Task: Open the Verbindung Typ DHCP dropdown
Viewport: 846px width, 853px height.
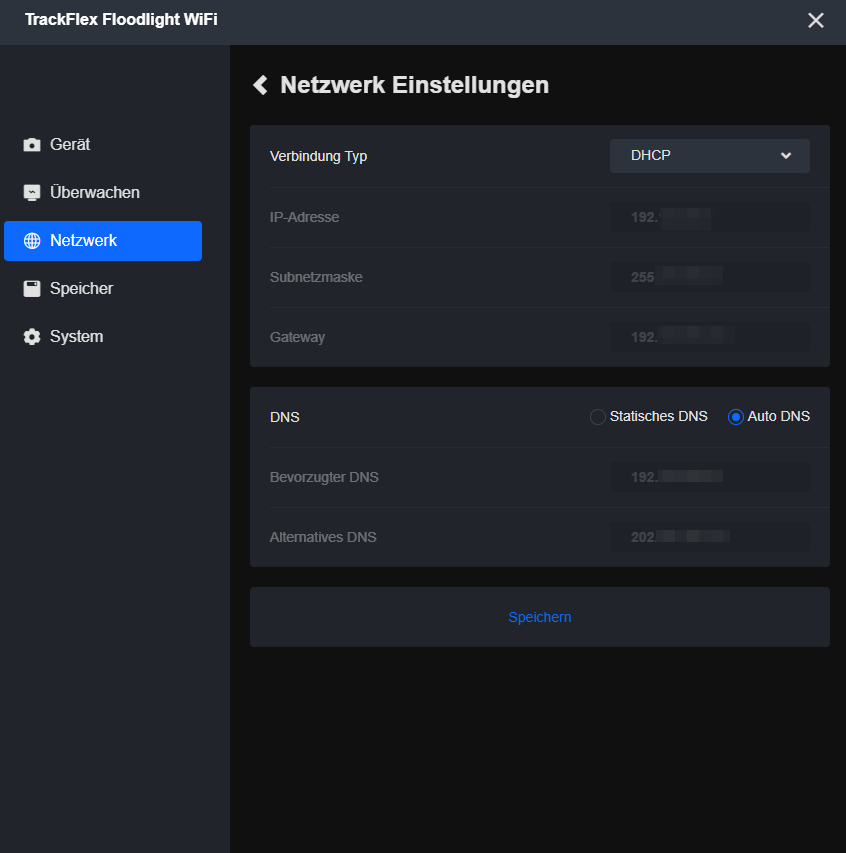Action: coord(709,156)
